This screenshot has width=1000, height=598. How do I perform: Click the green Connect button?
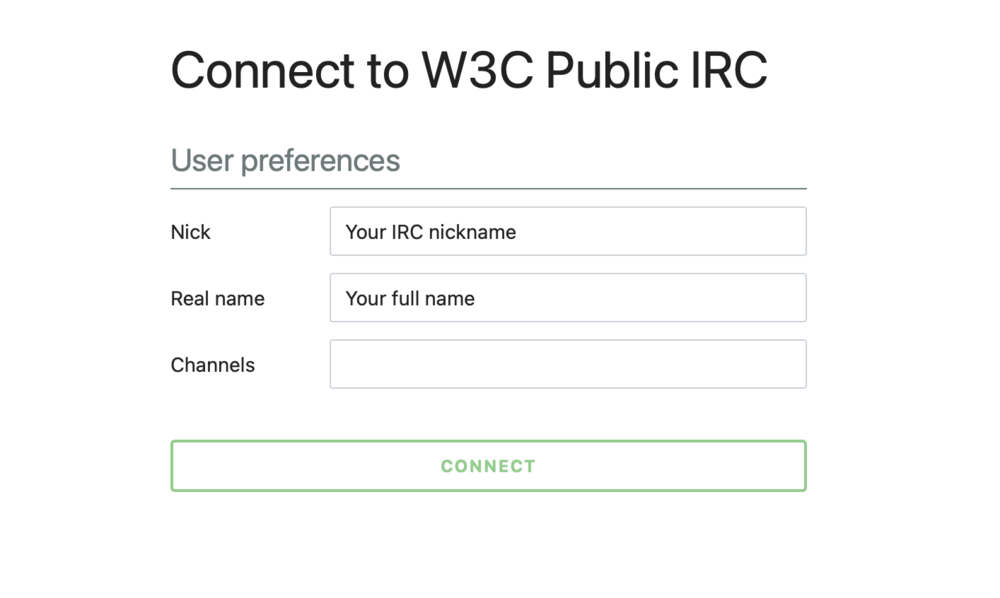(x=488, y=466)
